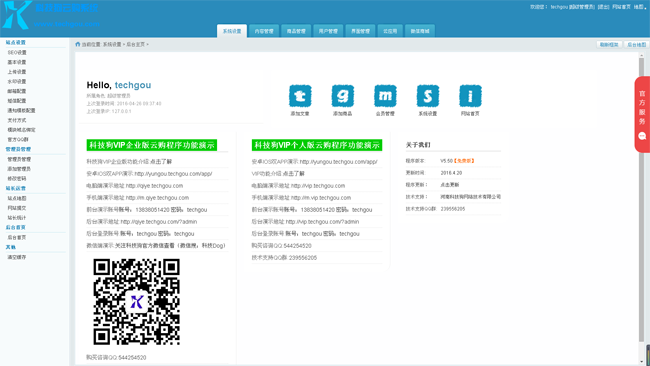Open the chat bubble on the 官方服务 tab
Viewport: 650px width, 366px height.
tap(642, 136)
